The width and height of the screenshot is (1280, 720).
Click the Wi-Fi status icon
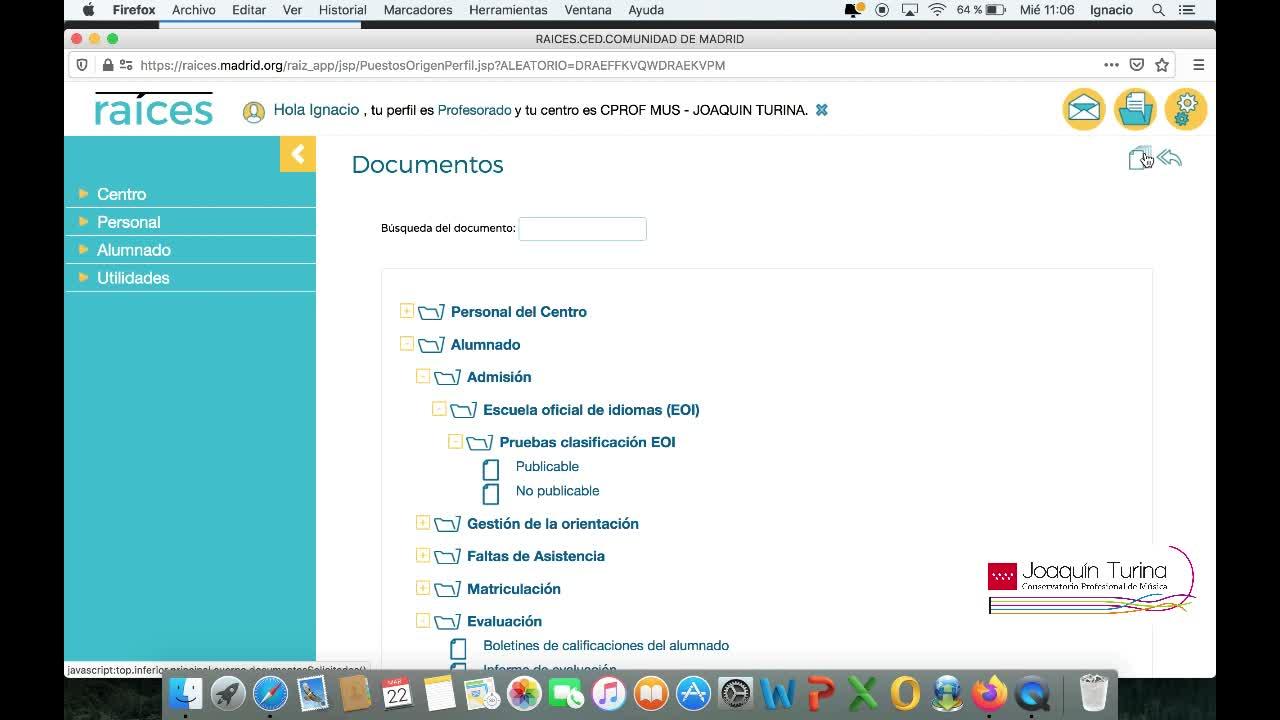pyautogui.click(x=937, y=10)
